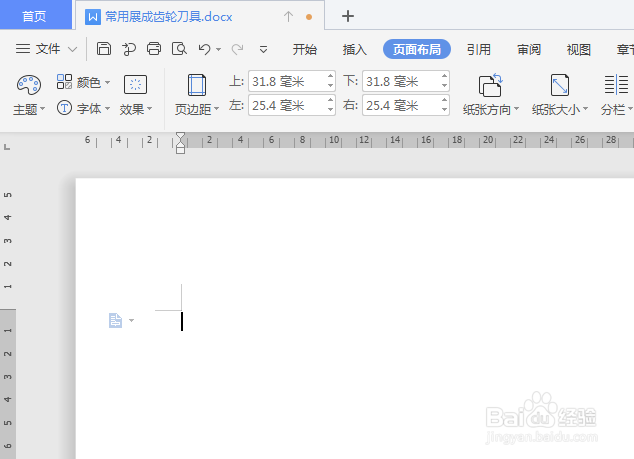
Task: Expand the 纸张方向 dropdown label
Action: point(490,109)
